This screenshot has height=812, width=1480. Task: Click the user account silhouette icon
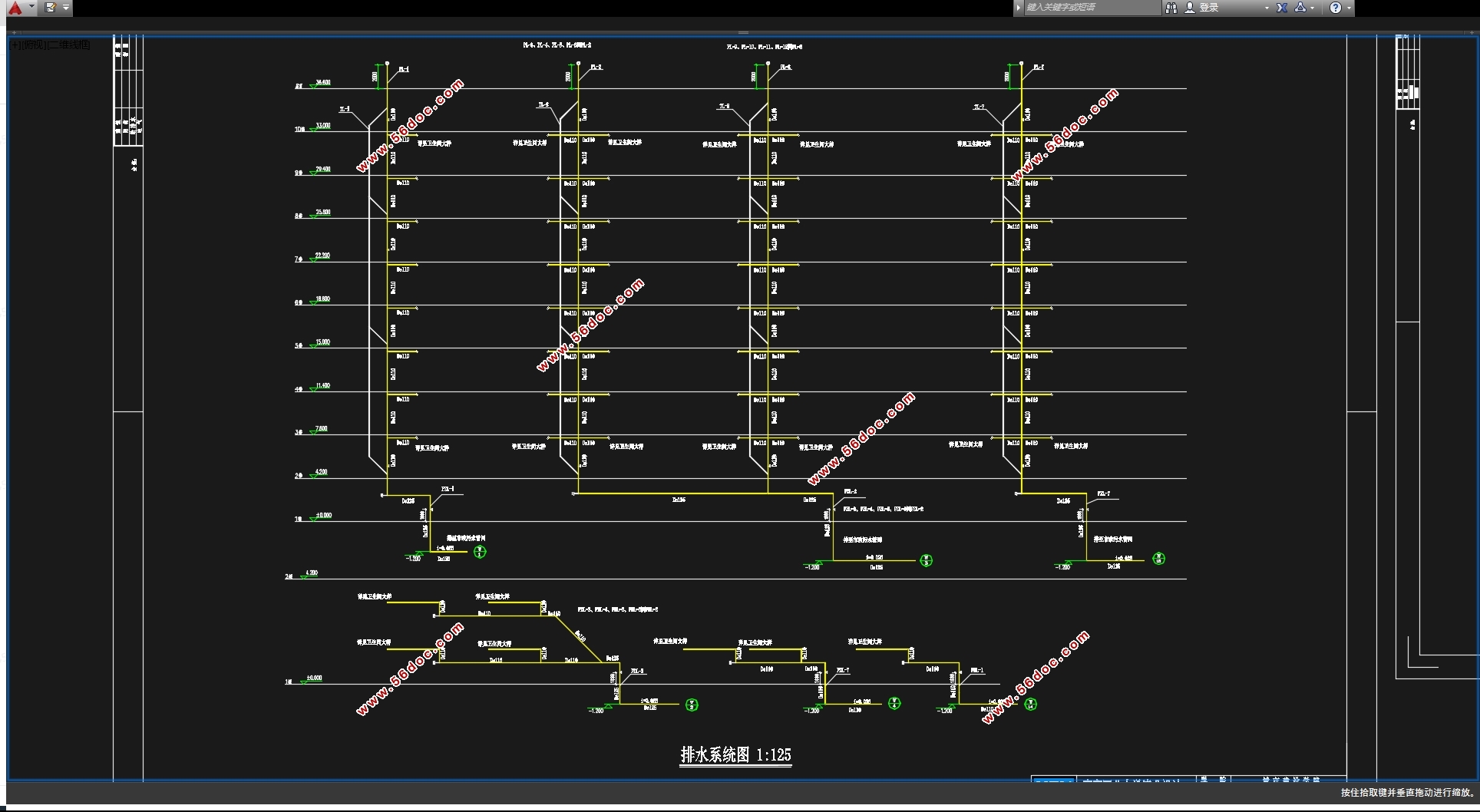pyautogui.click(x=1190, y=8)
